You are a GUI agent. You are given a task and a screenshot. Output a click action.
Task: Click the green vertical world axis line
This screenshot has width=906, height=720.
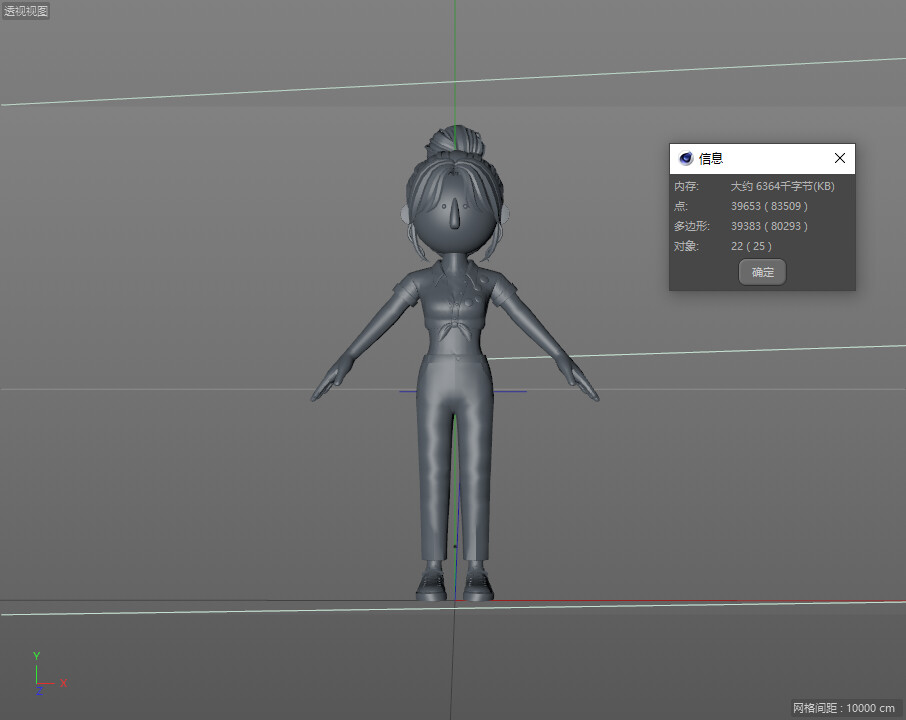point(455,60)
